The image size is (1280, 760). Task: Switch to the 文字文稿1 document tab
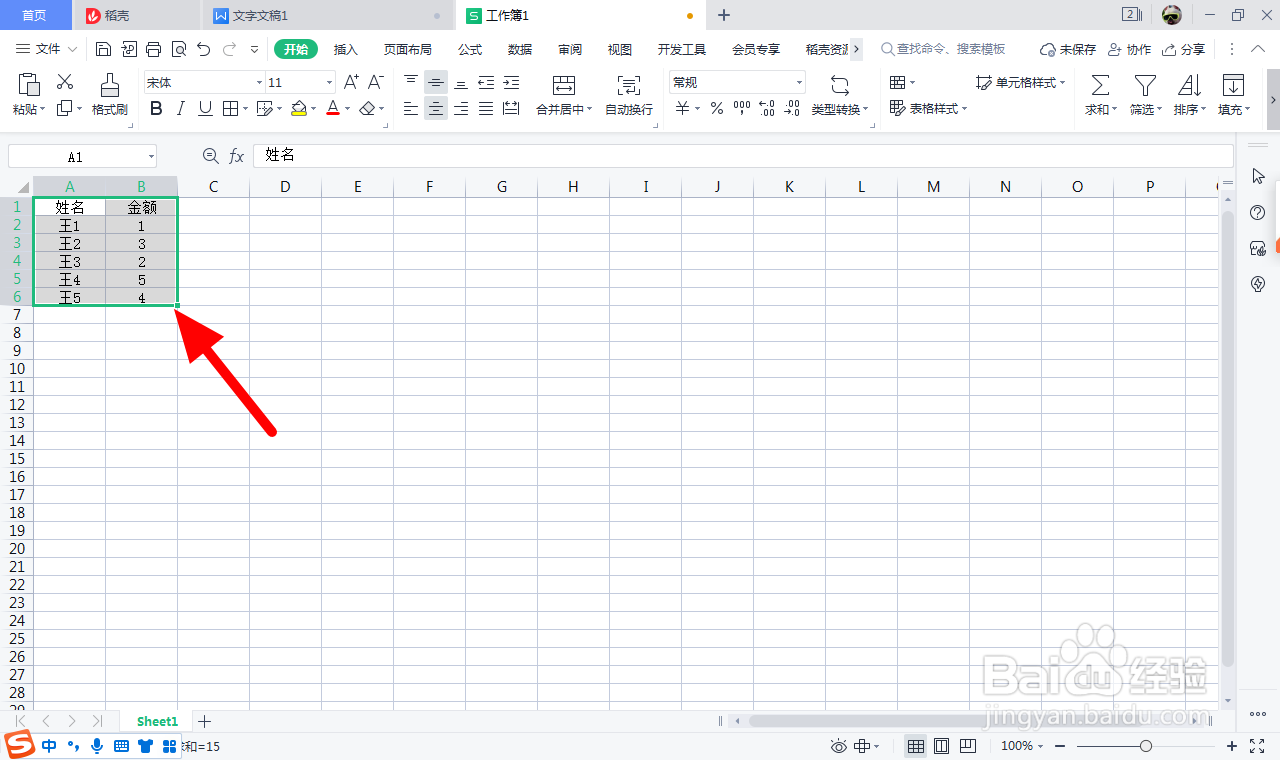tap(330, 15)
